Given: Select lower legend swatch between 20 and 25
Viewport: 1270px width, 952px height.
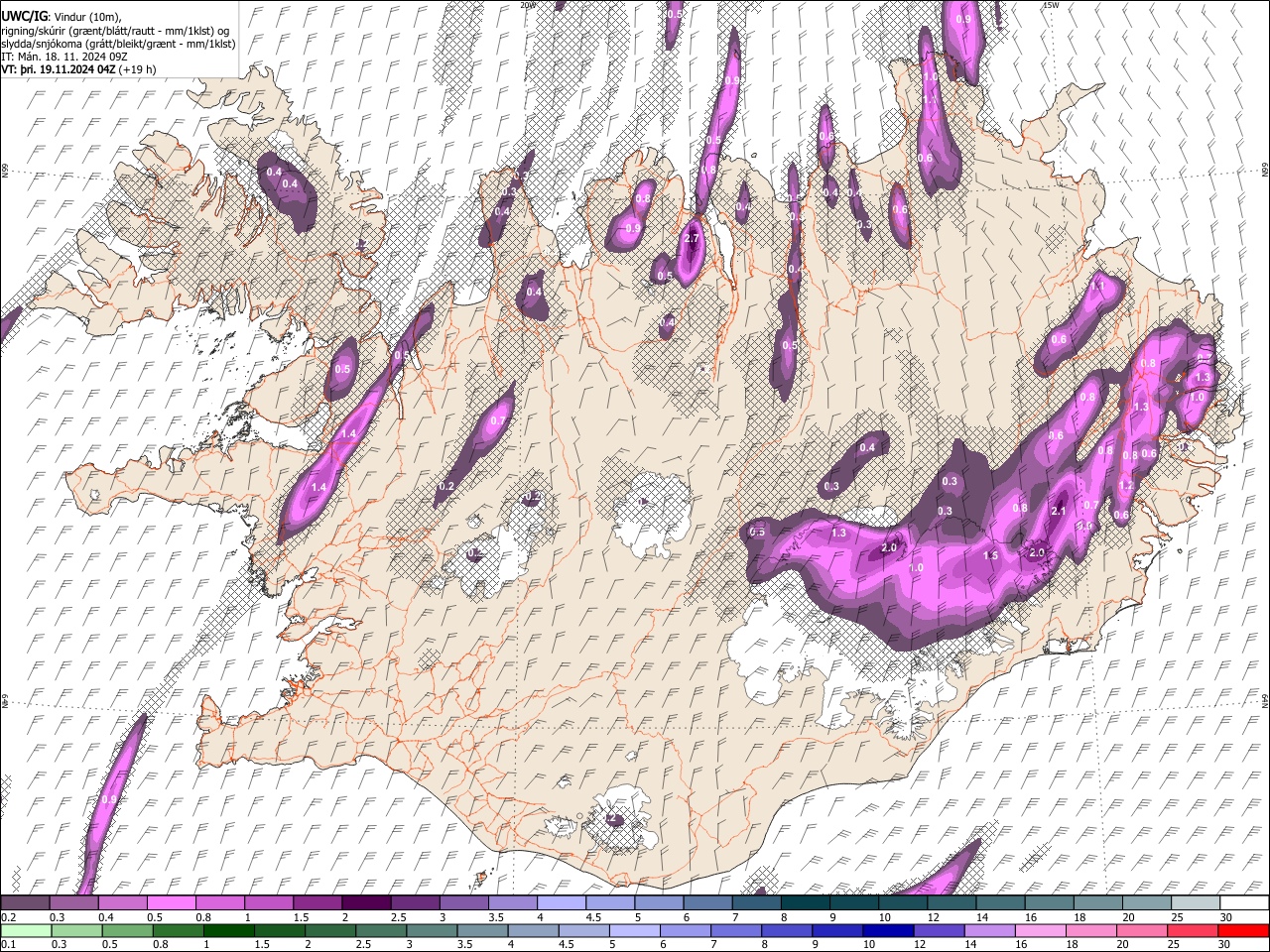Looking at the screenshot, I should coord(1141,930).
